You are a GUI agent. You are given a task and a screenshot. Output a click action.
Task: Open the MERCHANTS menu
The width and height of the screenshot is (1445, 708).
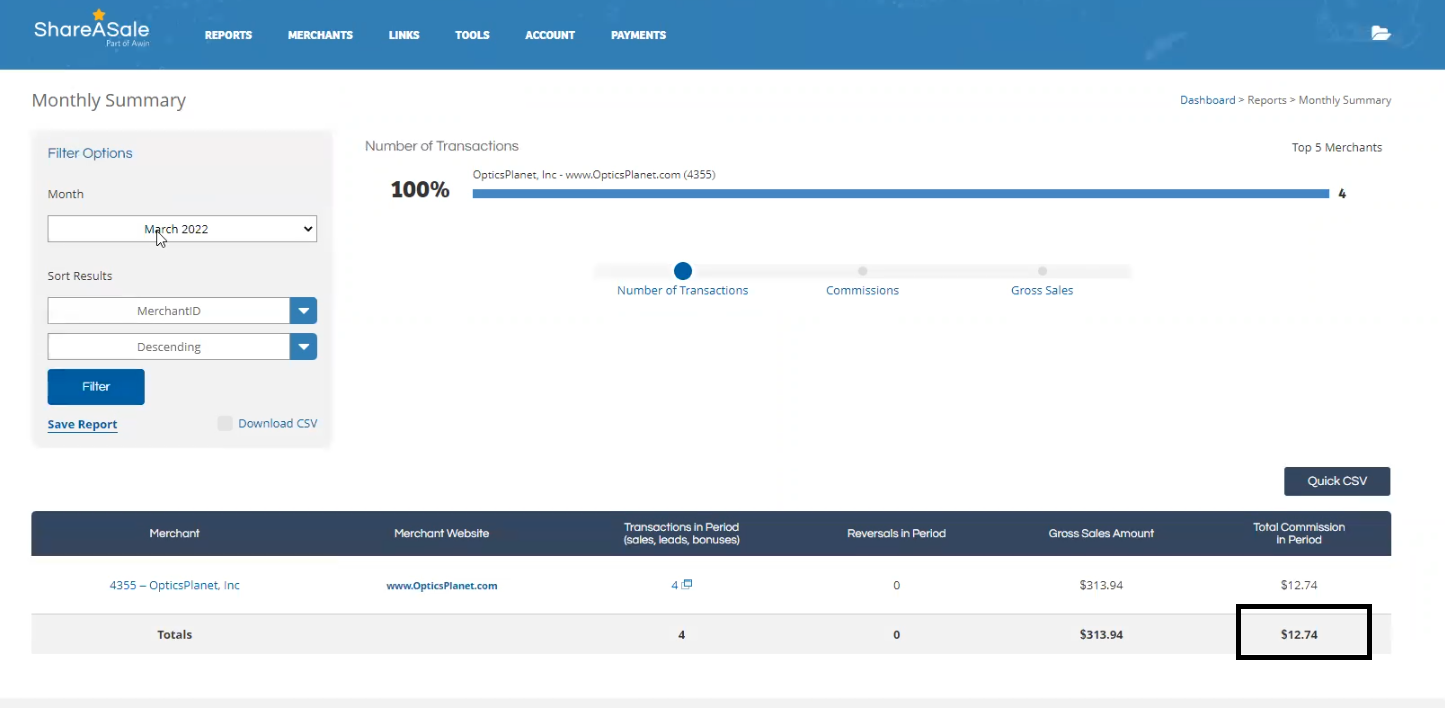320,35
